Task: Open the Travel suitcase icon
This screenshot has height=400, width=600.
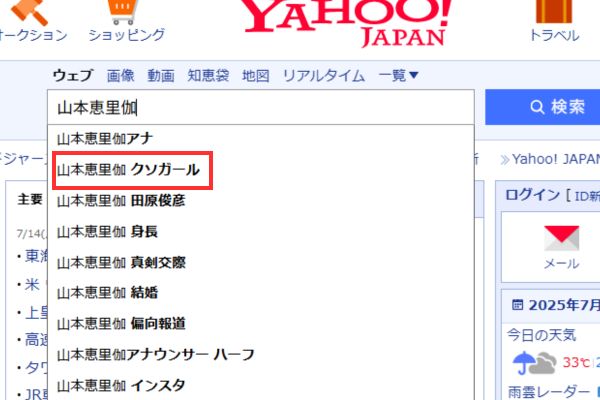Action: coord(554,11)
